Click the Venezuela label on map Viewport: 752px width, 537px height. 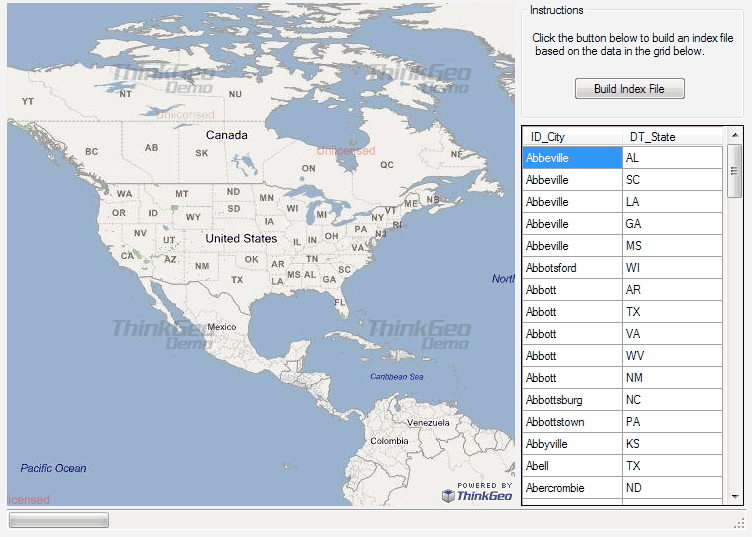pyautogui.click(x=428, y=423)
